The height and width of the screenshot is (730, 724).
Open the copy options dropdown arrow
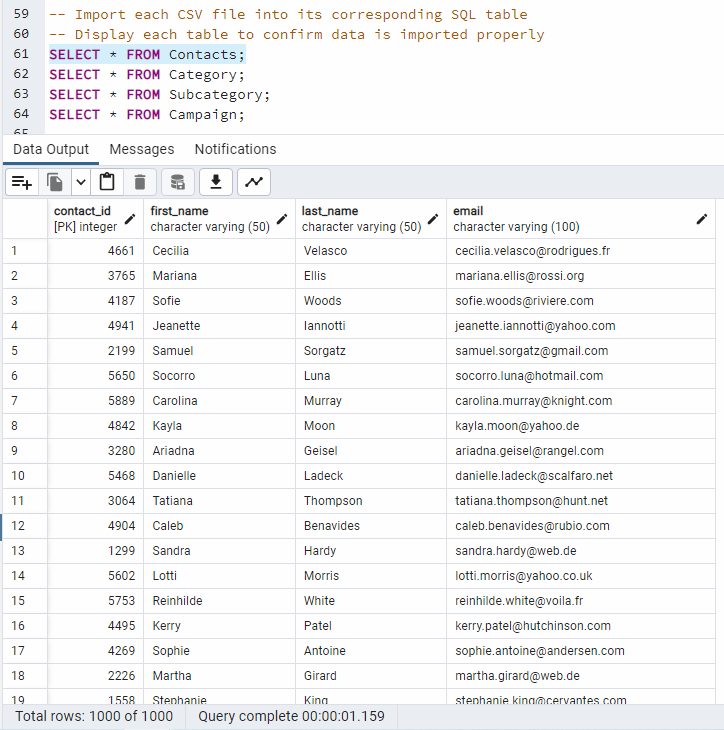[x=81, y=182]
